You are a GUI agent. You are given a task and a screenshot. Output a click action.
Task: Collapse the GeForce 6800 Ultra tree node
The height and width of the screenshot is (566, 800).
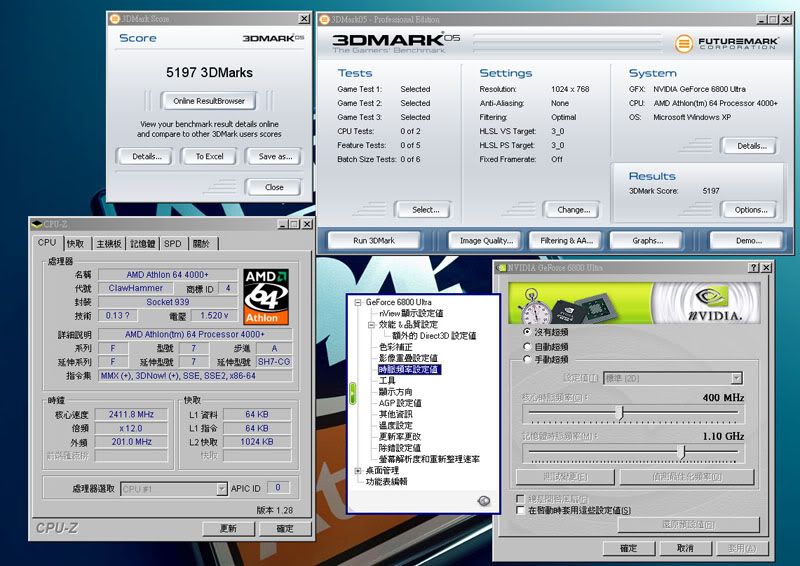[358, 302]
